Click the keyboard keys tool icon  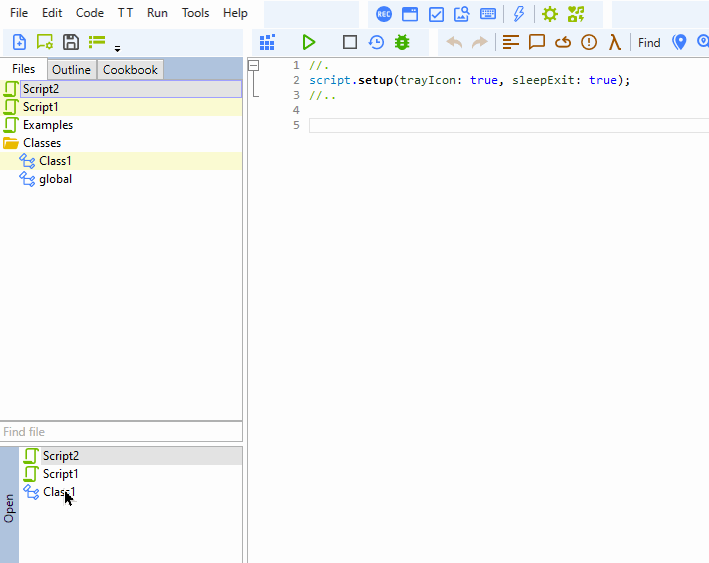tap(488, 14)
